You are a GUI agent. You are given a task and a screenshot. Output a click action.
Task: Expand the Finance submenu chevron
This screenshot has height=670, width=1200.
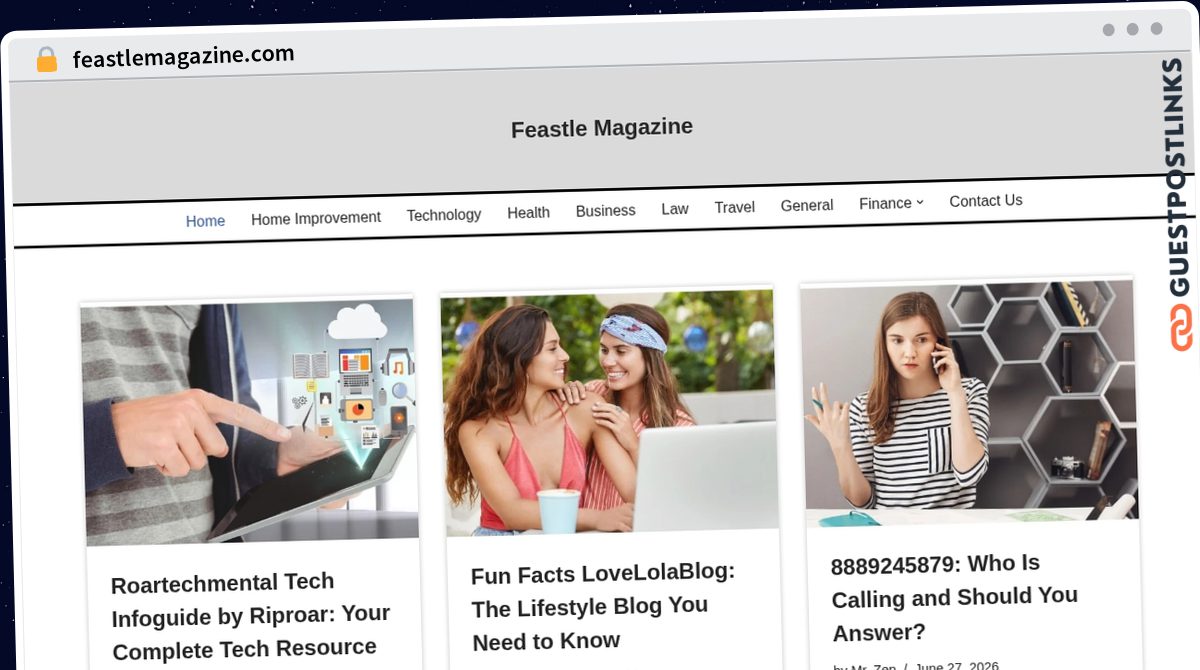coord(920,202)
